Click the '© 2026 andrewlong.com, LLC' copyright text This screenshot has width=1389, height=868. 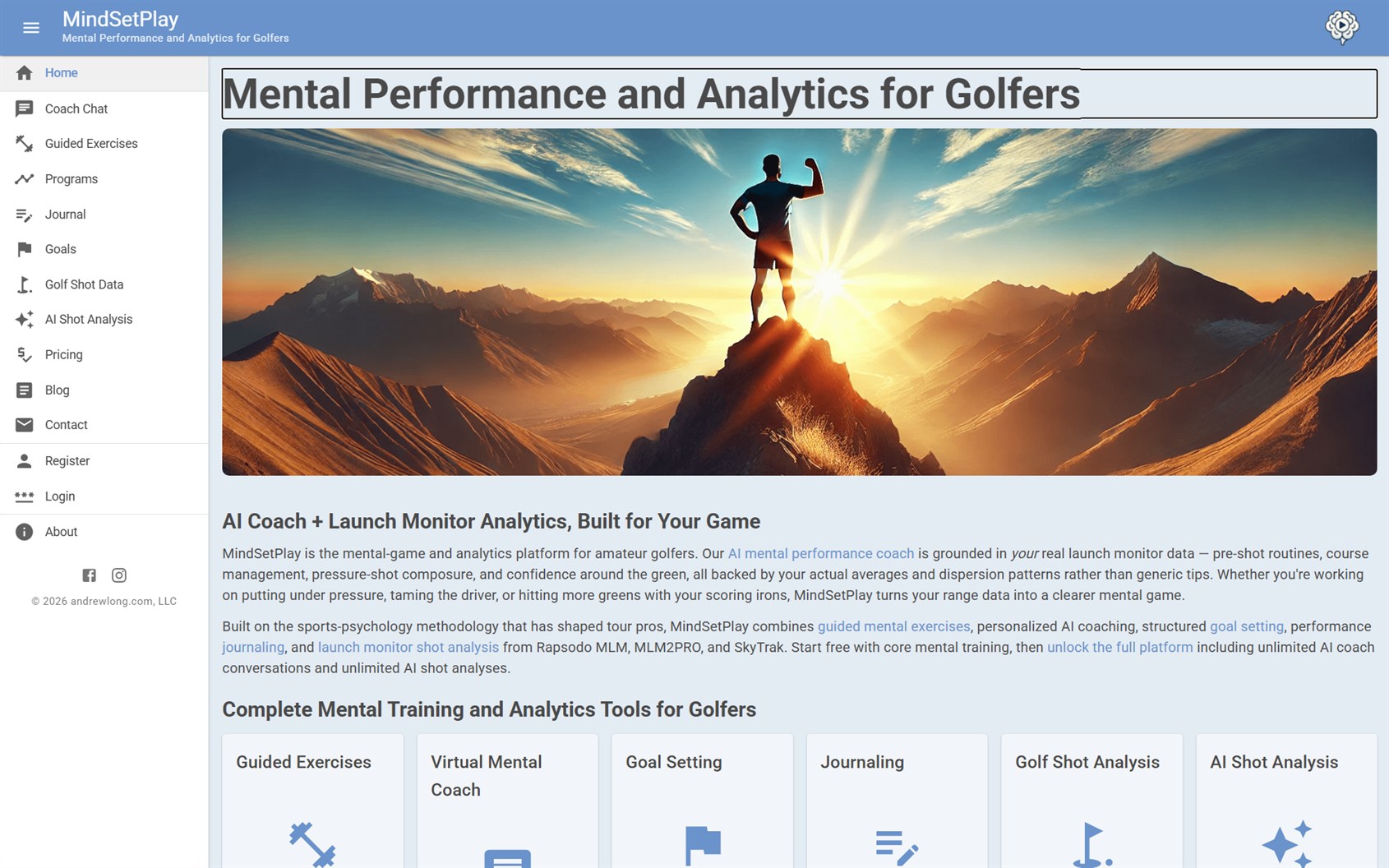(x=104, y=601)
